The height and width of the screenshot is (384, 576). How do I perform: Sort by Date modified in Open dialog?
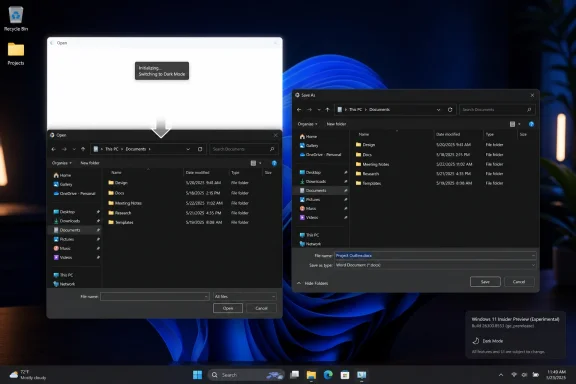click(x=198, y=173)
